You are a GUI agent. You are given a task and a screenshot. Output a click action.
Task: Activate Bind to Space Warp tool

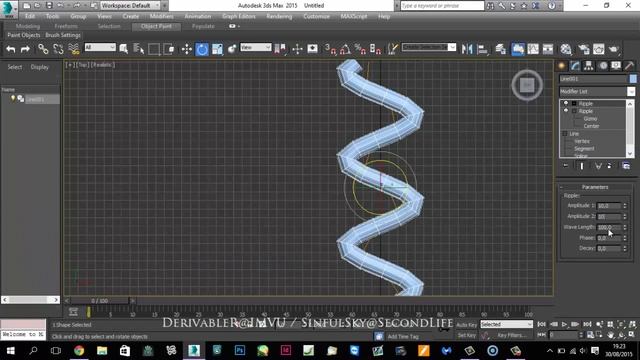(73, 49)
